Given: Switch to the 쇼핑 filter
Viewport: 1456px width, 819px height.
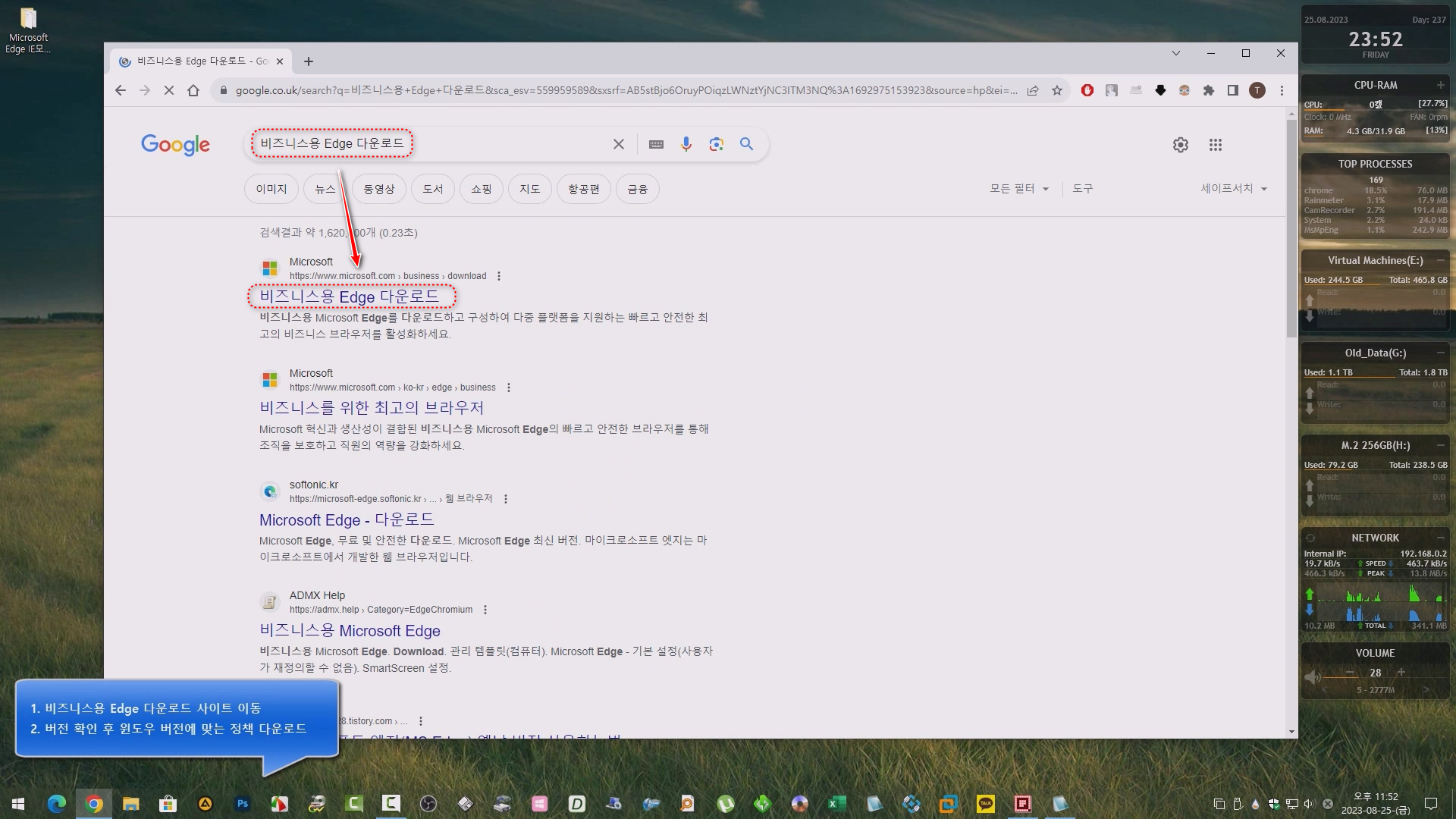Looking at the screenshot, I should tap(482, 189).
